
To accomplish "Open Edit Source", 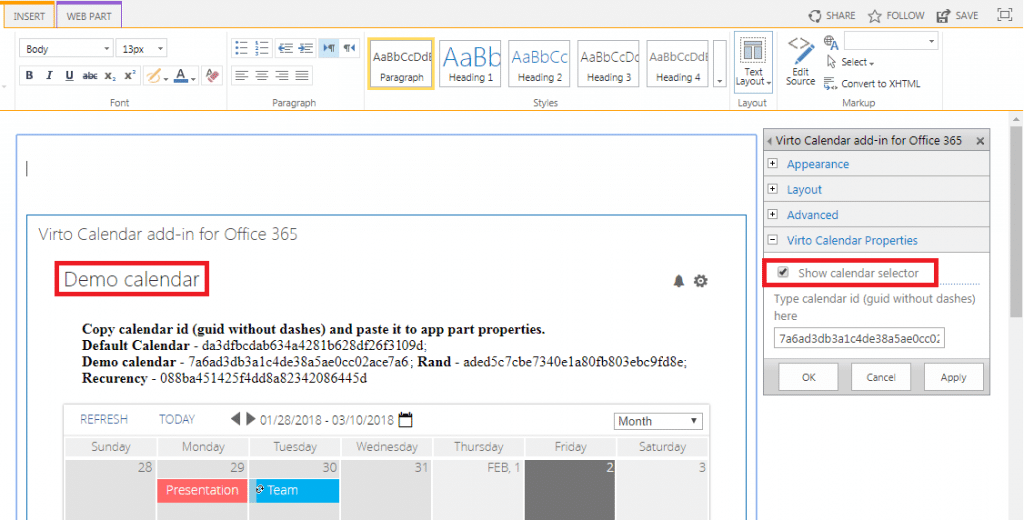I will click(x=800, y=61).
